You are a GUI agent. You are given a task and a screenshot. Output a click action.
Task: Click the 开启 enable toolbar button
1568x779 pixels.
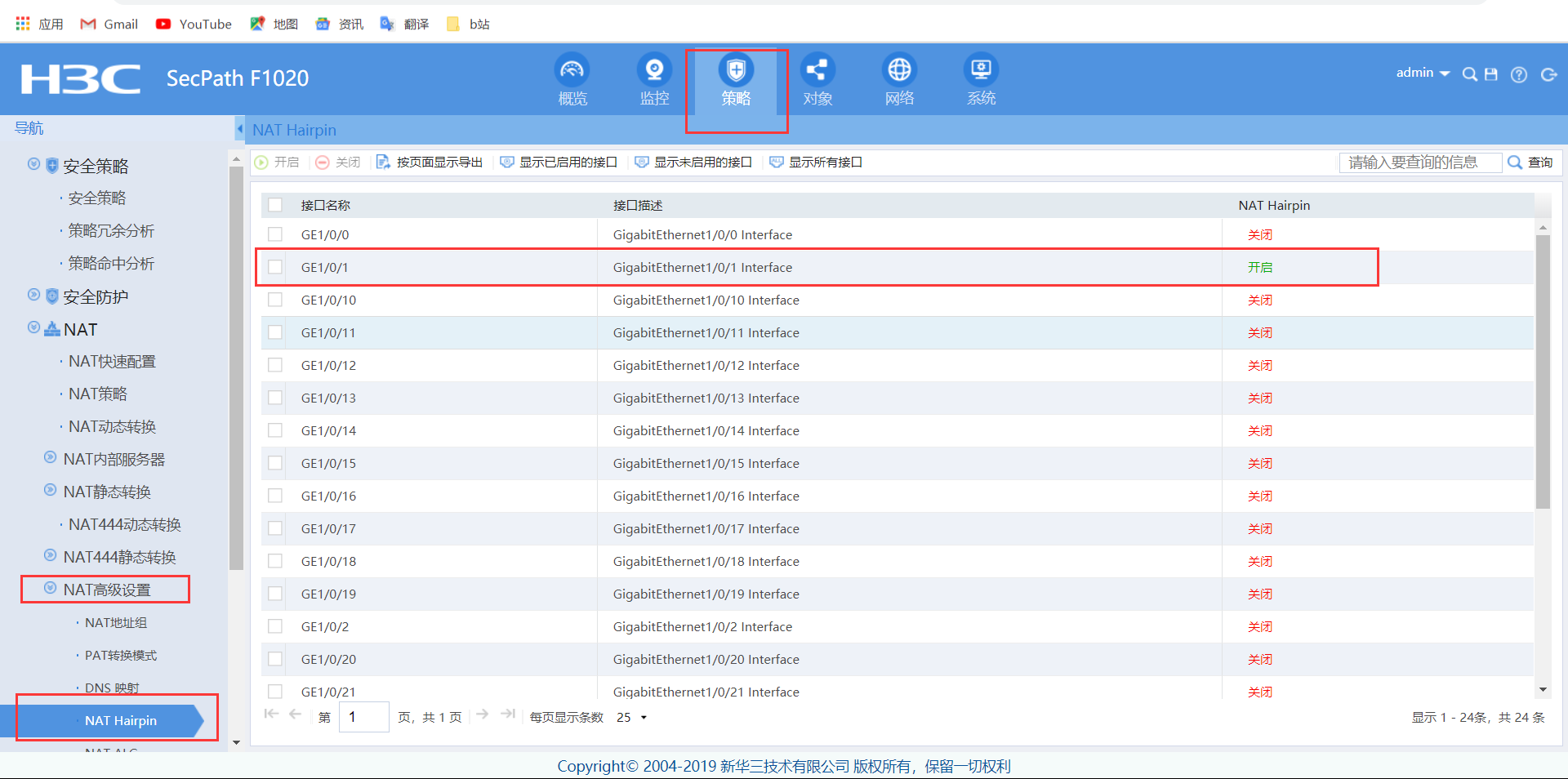(277, 162)
